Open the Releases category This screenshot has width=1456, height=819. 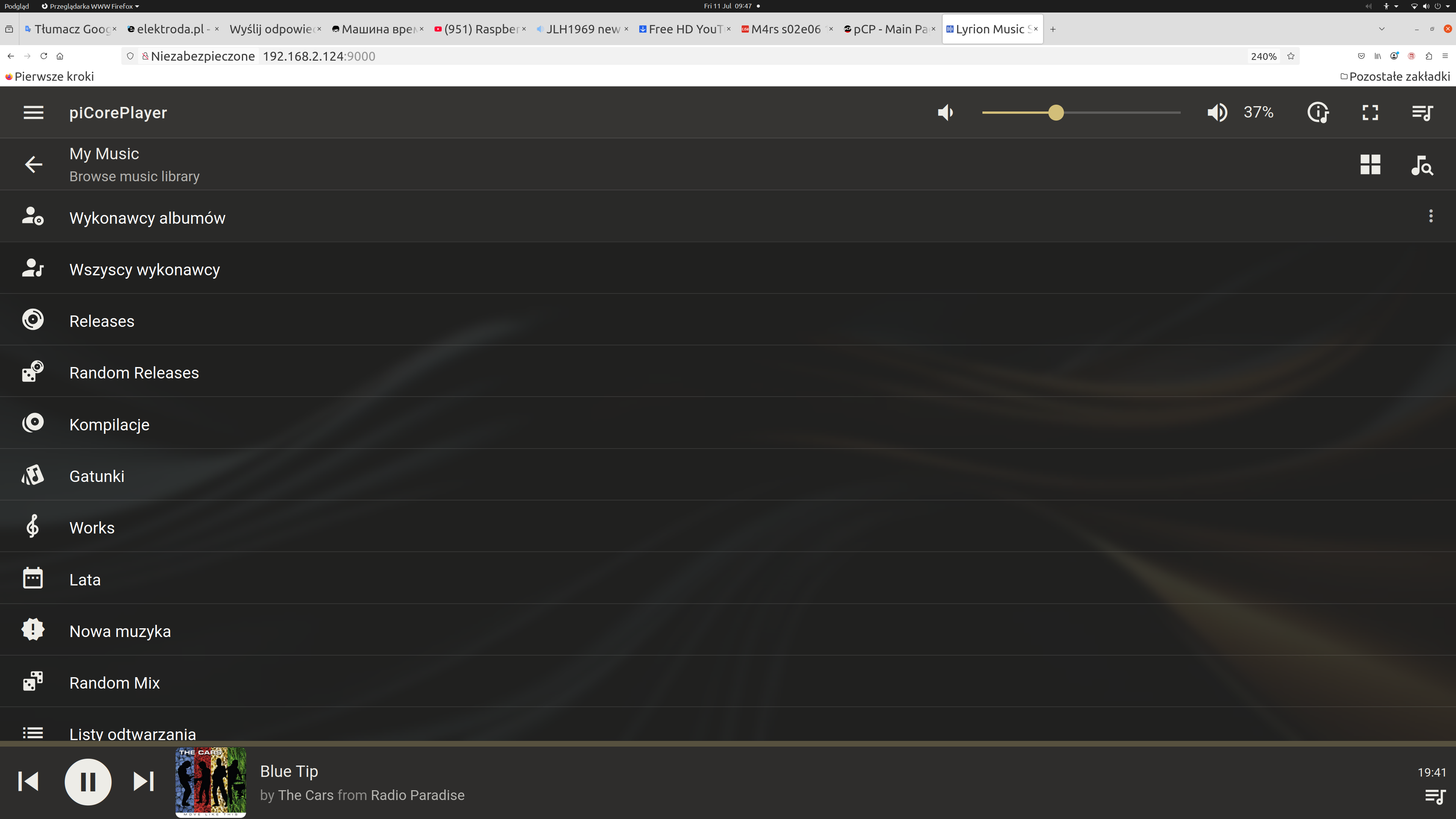click(x=728, y=320)
